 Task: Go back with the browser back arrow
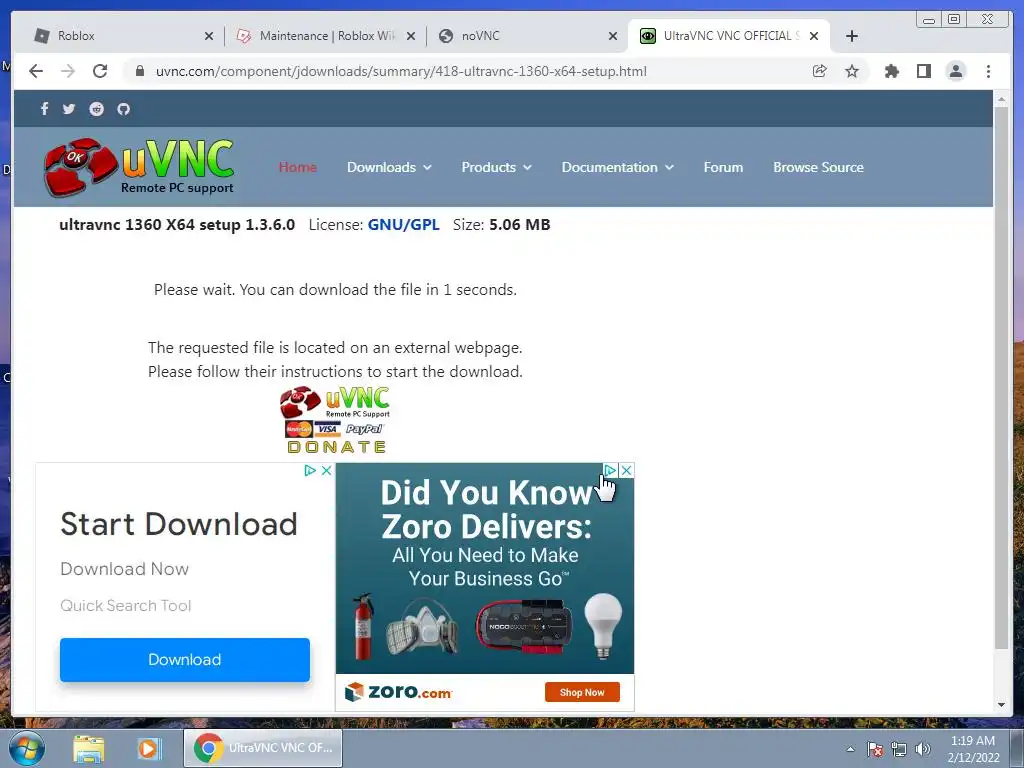36,71
